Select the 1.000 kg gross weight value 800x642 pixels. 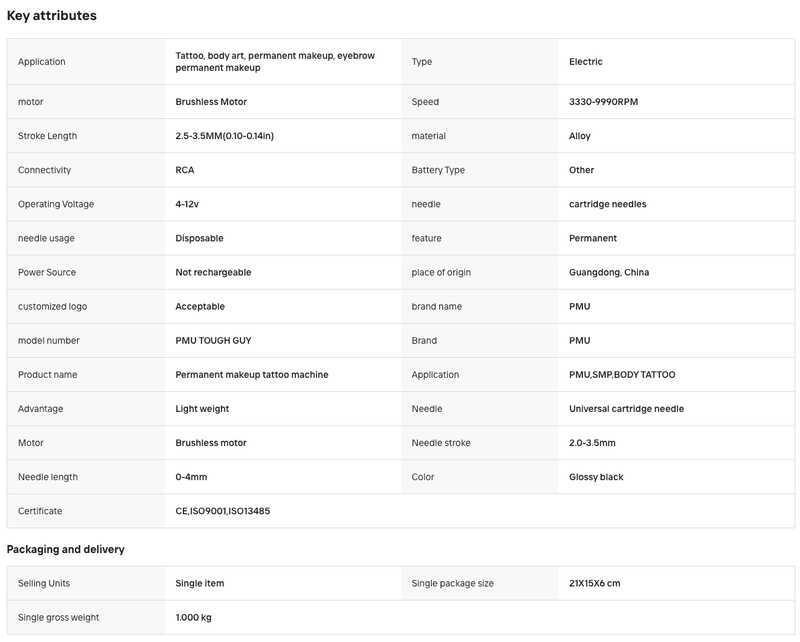193,618
